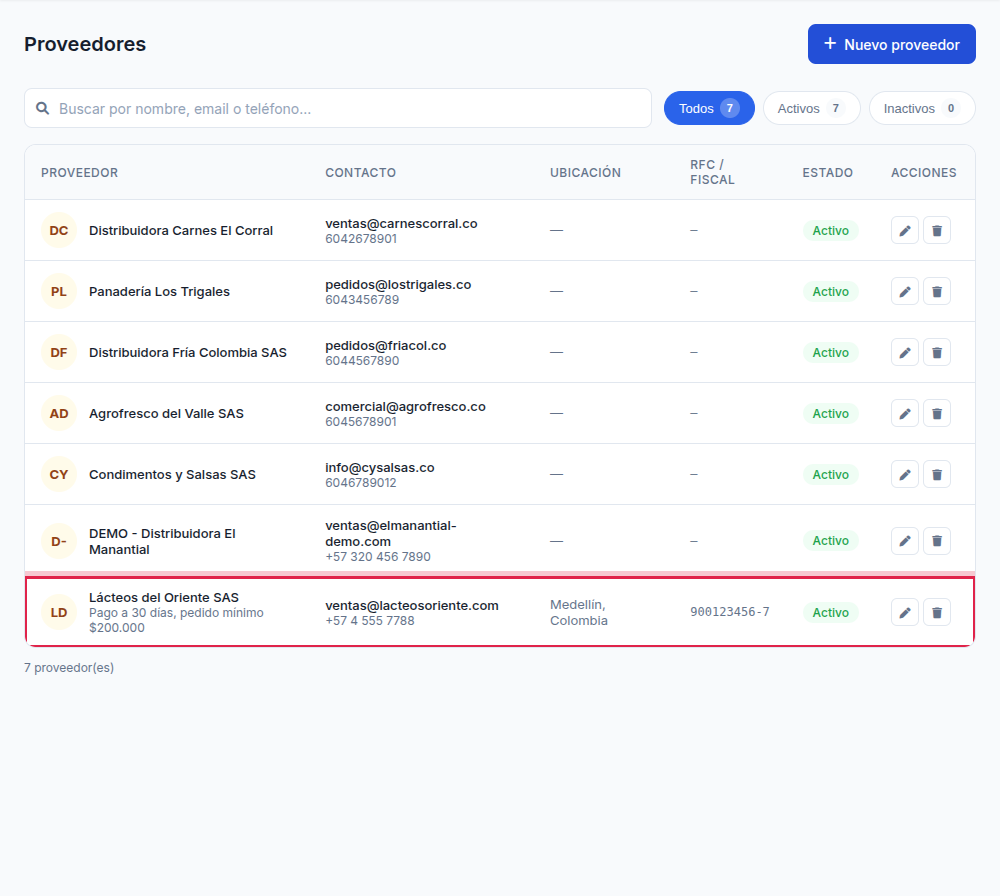Click email pedidos@friacol.co
Image resolution: width=1000 pixels, height=896 pixels.
point(386,346)
